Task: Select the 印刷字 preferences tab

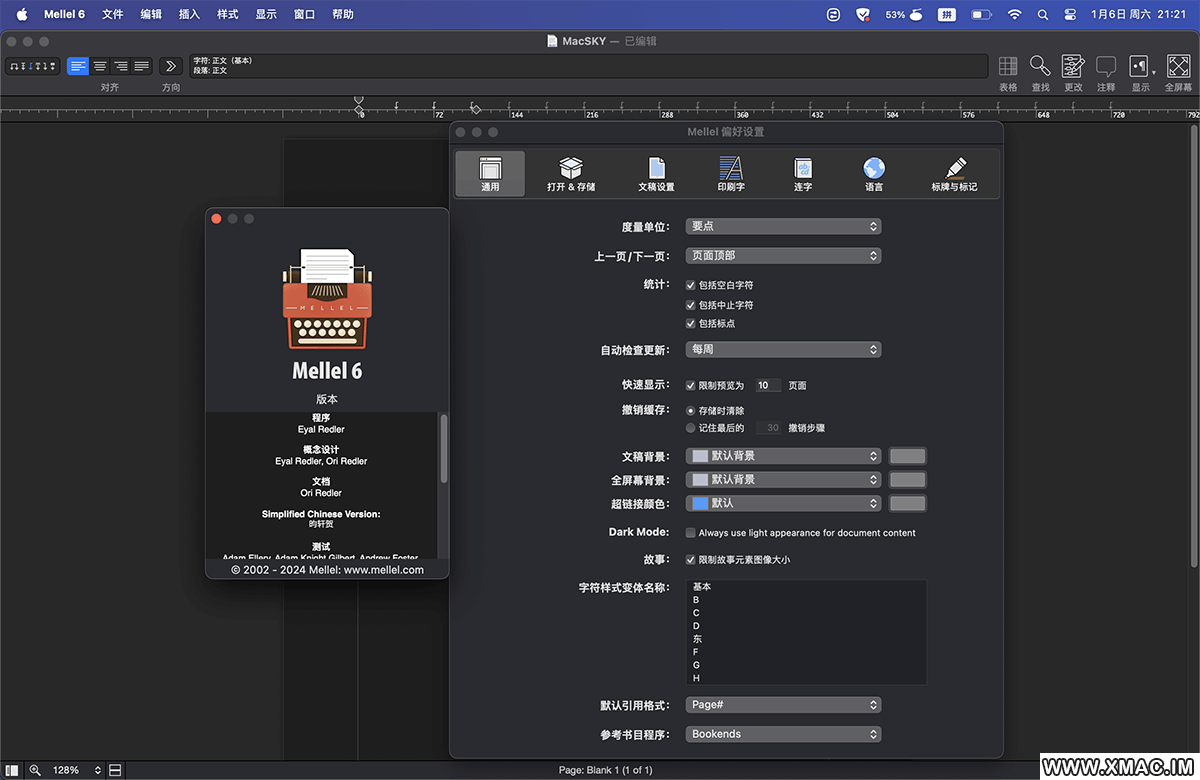Action: [731, 173]
